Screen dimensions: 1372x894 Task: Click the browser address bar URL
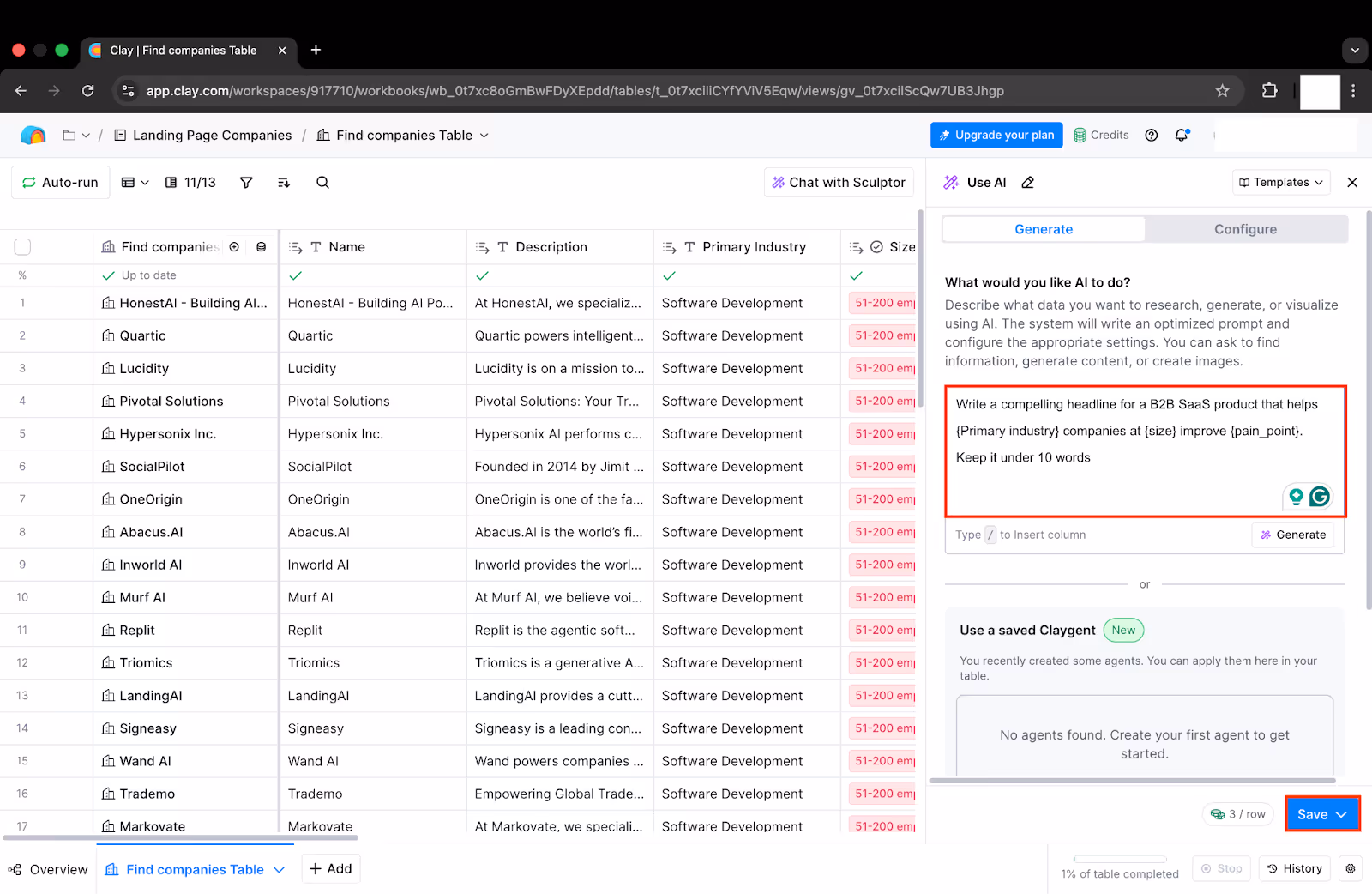[575, 91]
